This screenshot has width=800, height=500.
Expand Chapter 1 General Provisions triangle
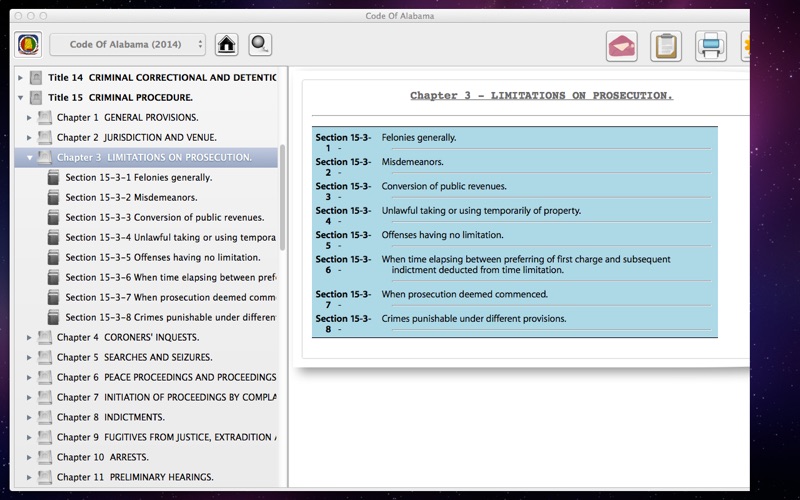point(29,117)
